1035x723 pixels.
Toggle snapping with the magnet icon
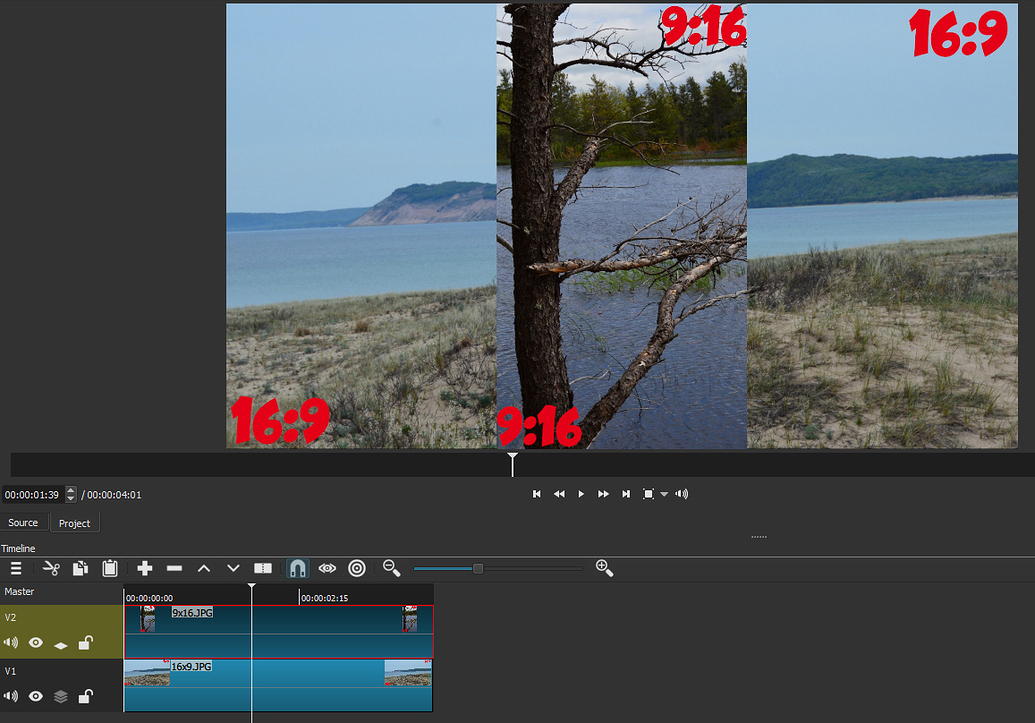(297, 568)
